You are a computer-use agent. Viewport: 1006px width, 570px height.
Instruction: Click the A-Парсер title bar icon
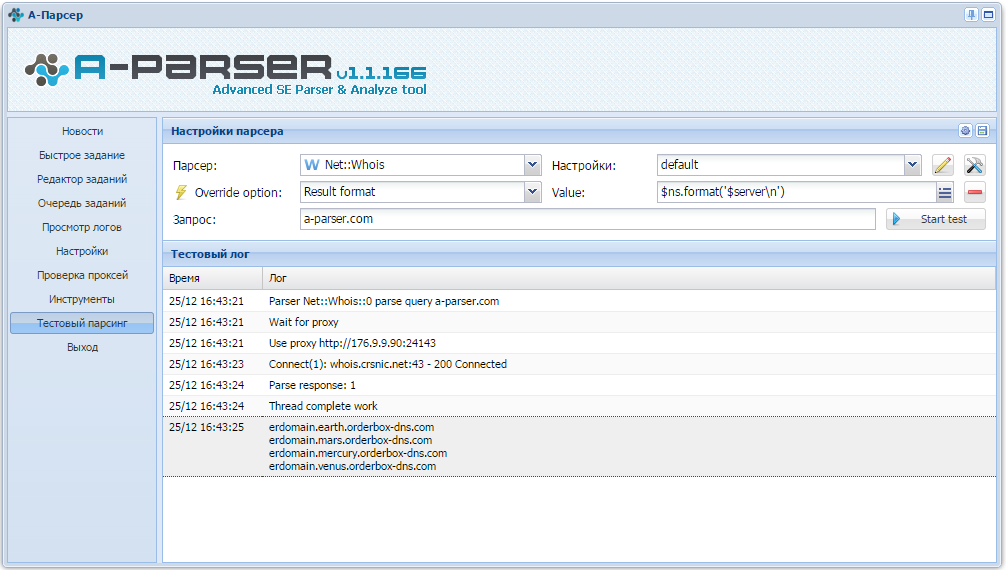pyautogui.click(x=15, y=14)
